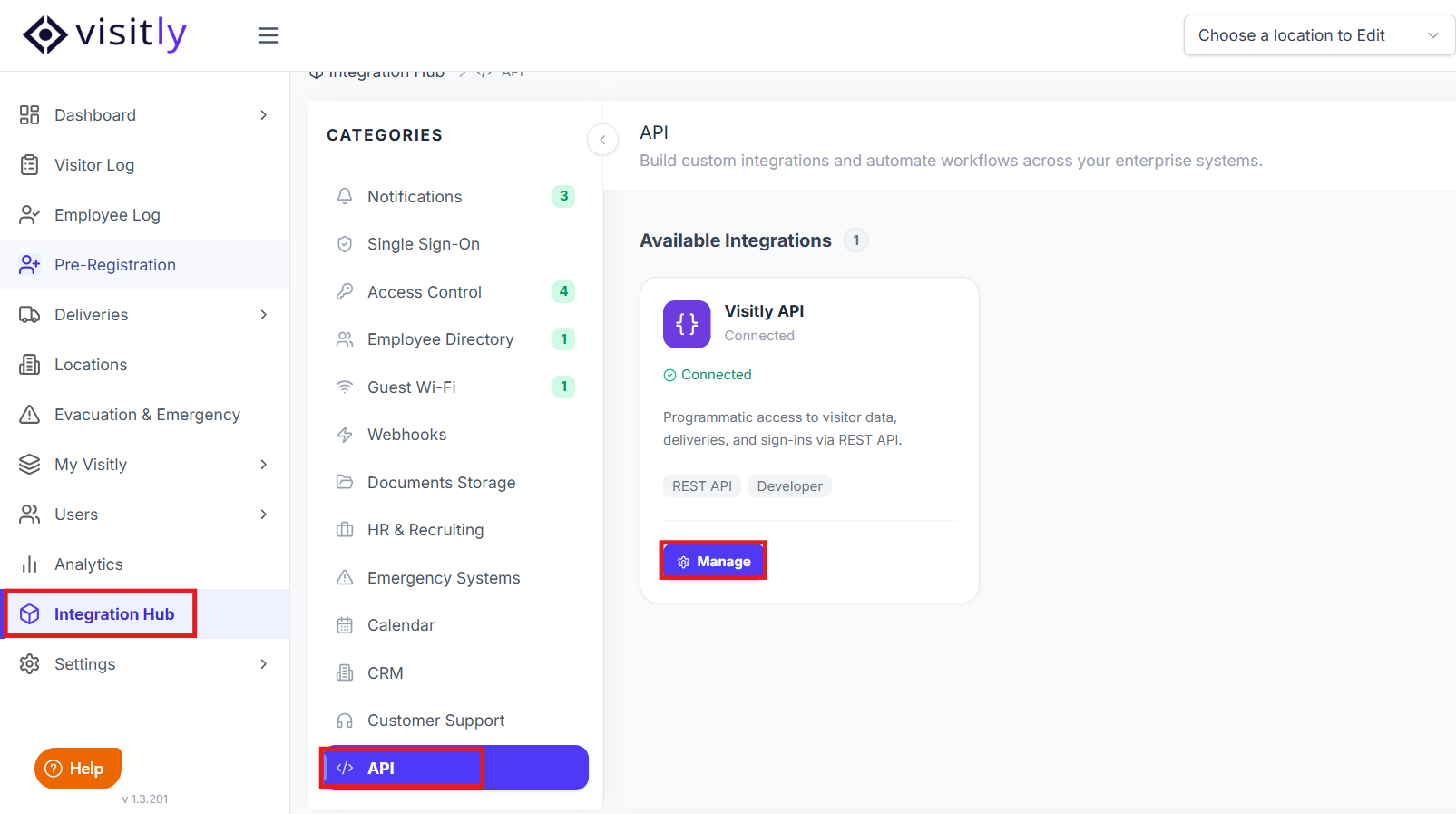Click the Visitly logo
Screen dimensions: 1456x814
pyautogui.click(x=104, y=34)
